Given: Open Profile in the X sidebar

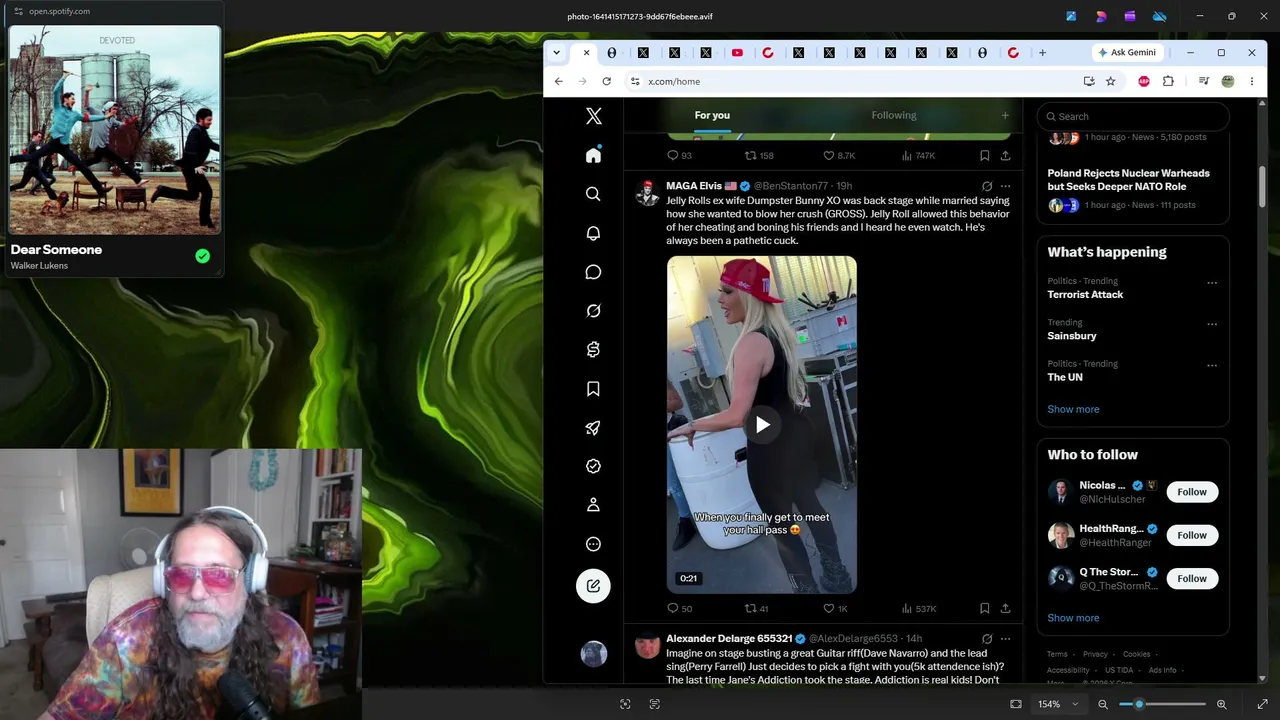Looking at the screenshot, I should 593,505.
